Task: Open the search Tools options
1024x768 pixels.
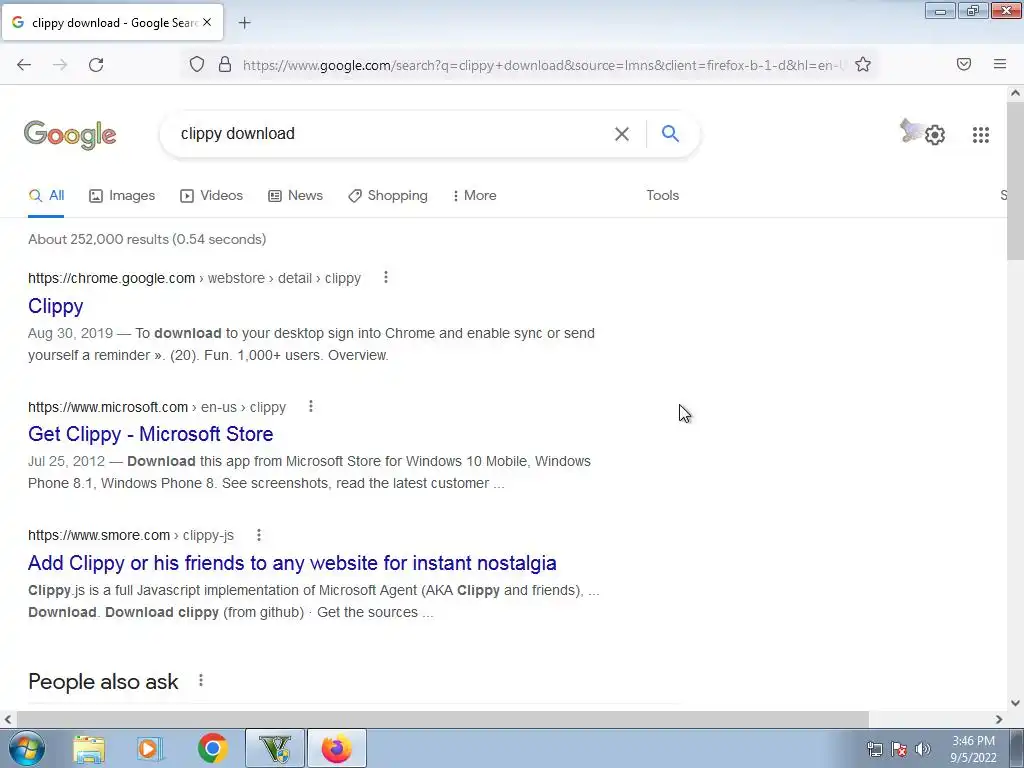Action: click(x=662, y=195)
